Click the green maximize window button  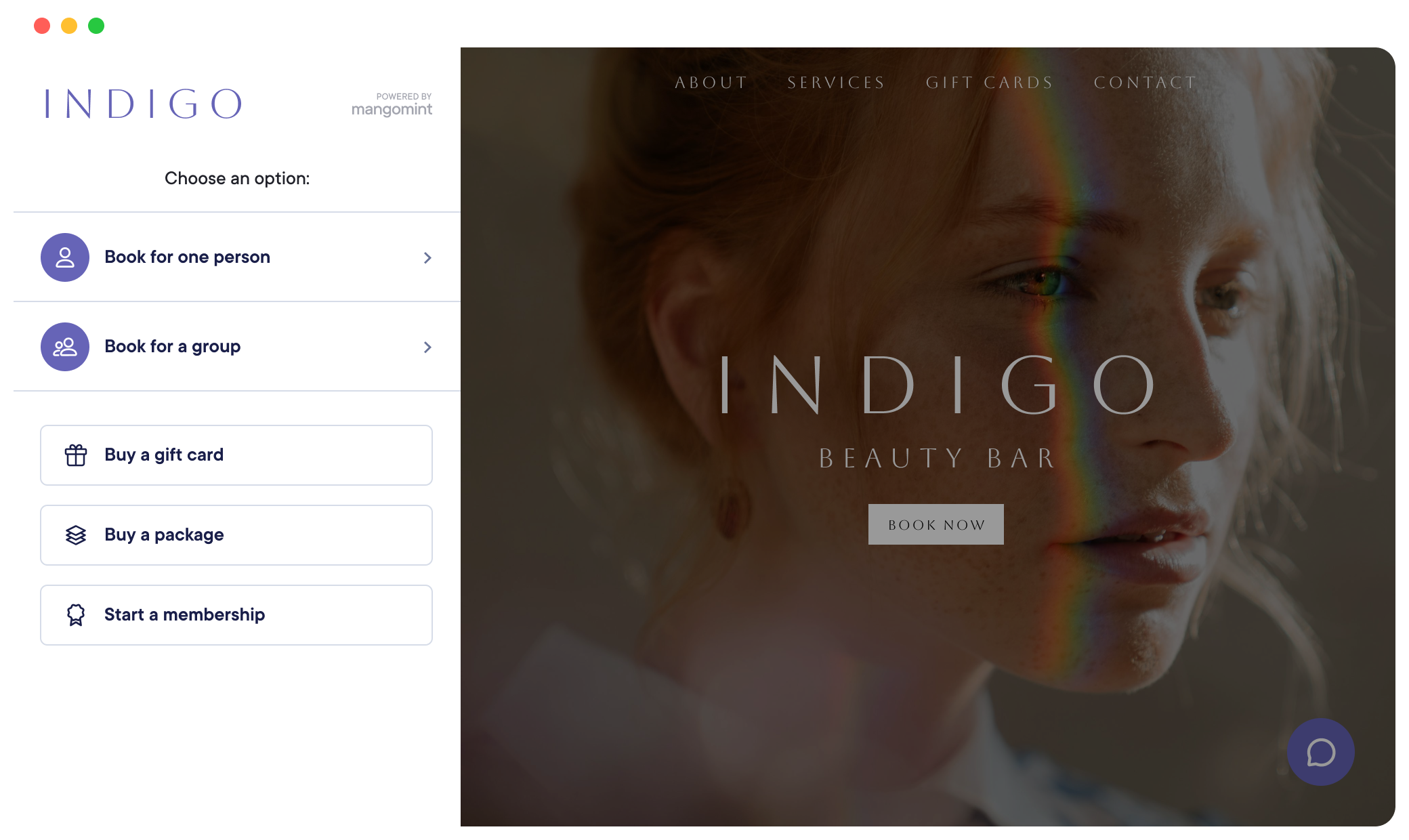click(x=96, y=26)
